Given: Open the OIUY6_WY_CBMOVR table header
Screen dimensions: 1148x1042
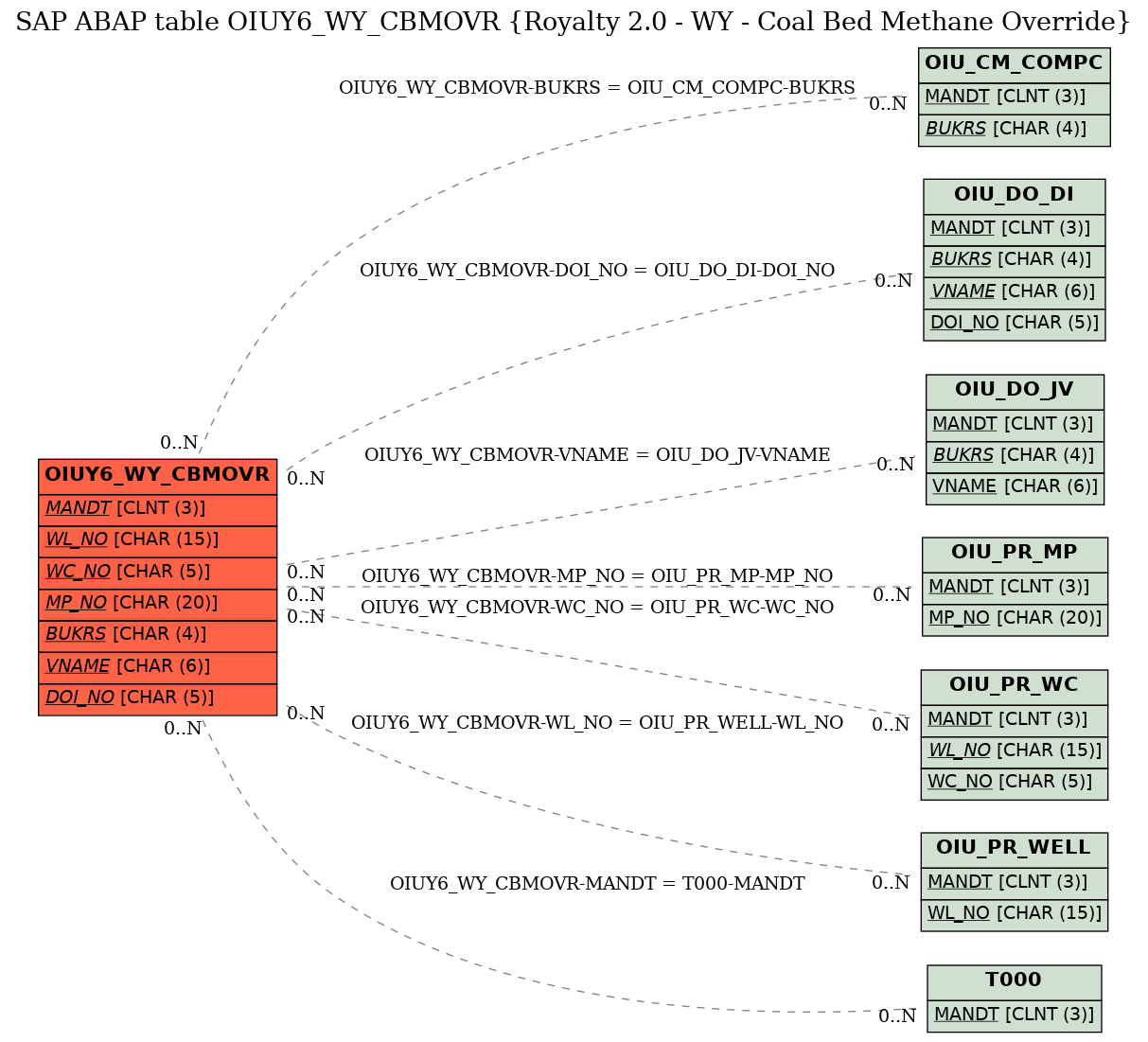Looking at the screenshot, I should [x=158, y=475].
